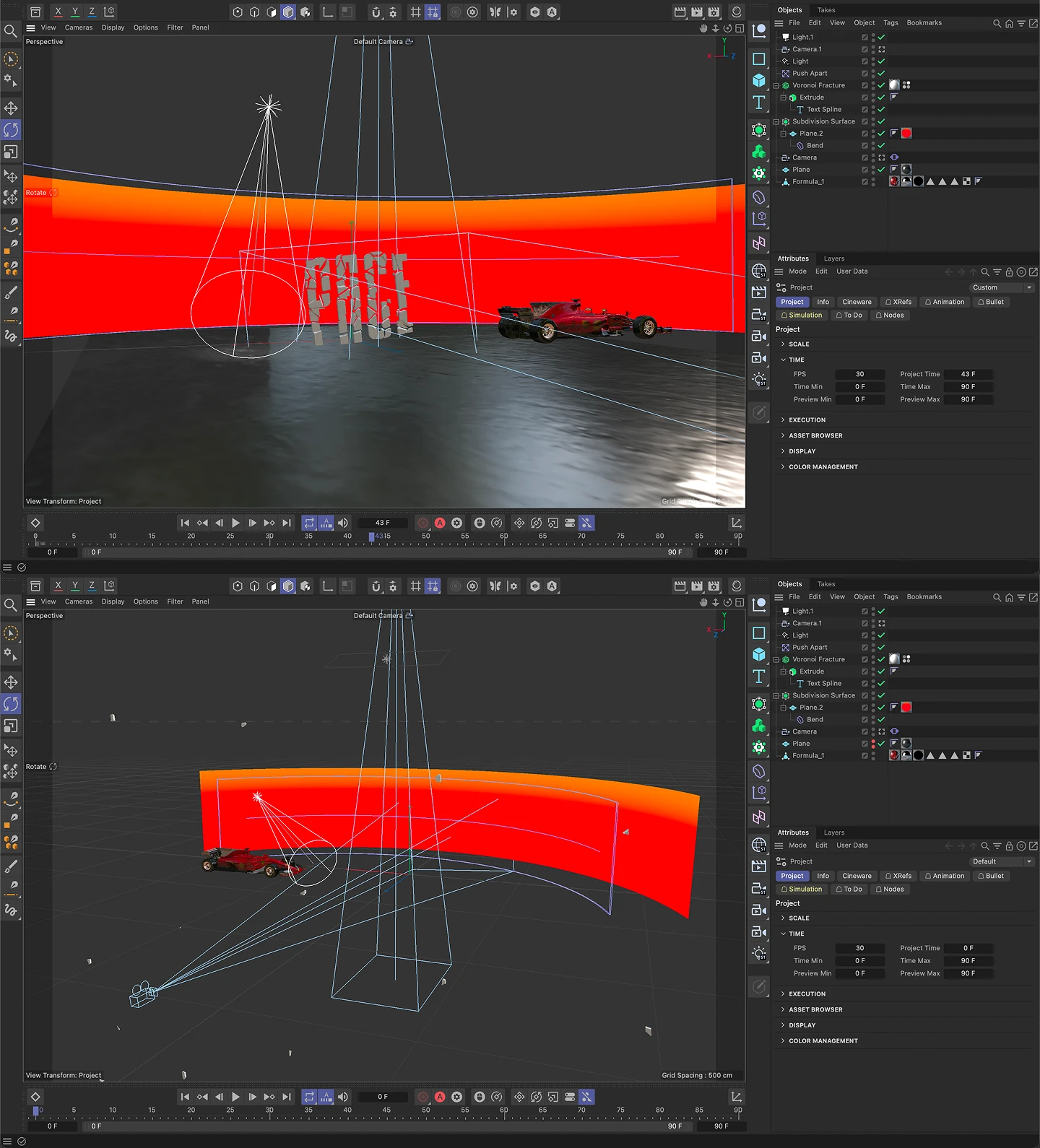Select the Rotate tool in the lower window
The height and width of the screenshot is (1148, 1040).
tap(11, 704)
